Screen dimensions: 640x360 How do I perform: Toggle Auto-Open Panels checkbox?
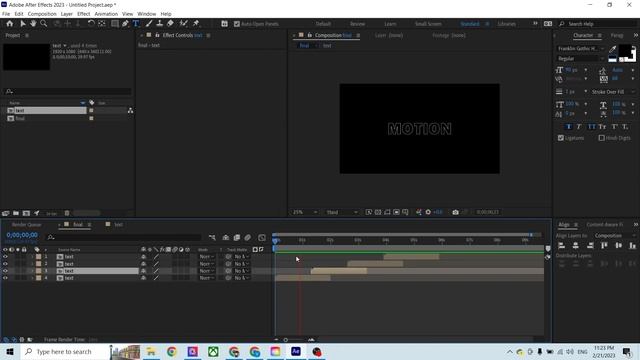[x=237, y=24]
